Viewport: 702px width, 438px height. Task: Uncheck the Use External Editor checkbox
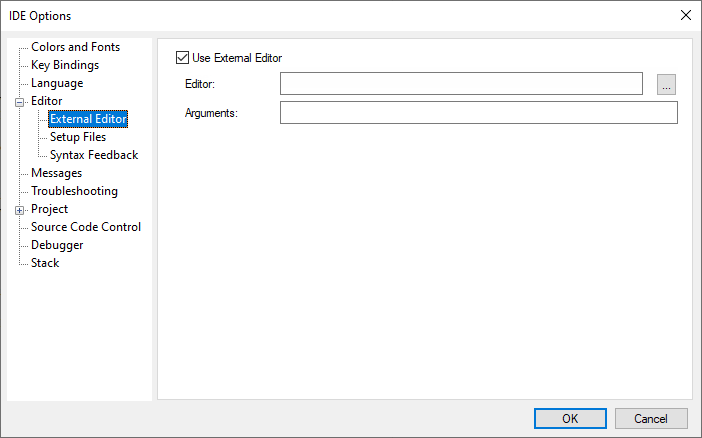point(182,58)
